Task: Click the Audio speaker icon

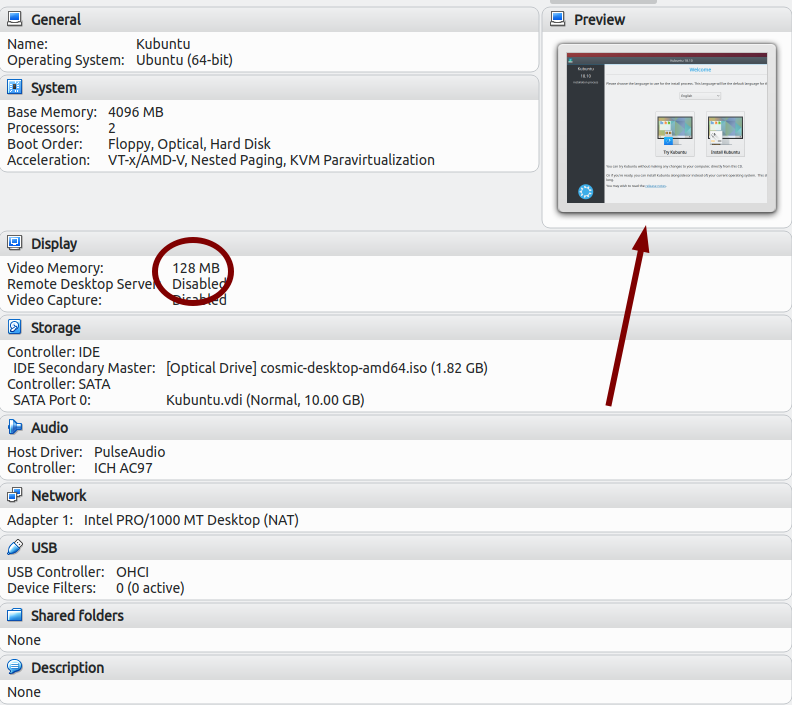Action: tap(15, 428)
